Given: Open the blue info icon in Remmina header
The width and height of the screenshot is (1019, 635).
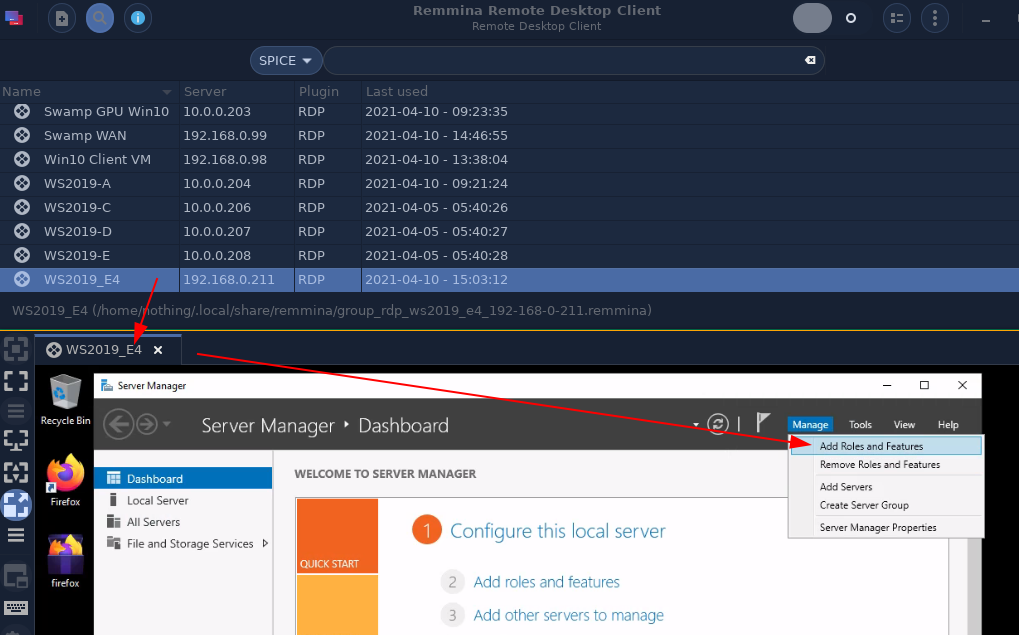Looking at the screenshot, I should tap(137, 18).
